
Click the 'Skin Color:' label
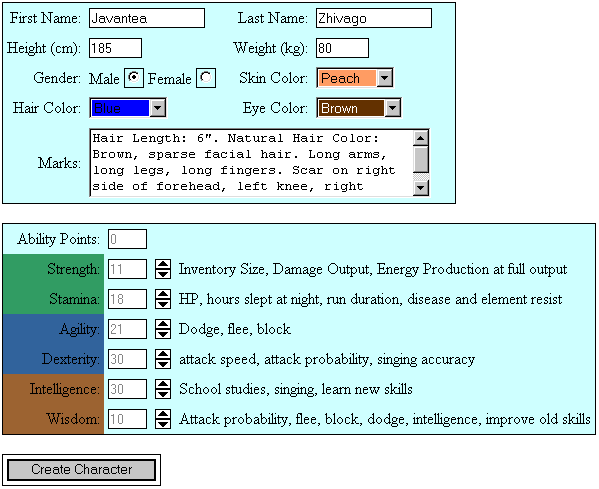click(274, 78)
